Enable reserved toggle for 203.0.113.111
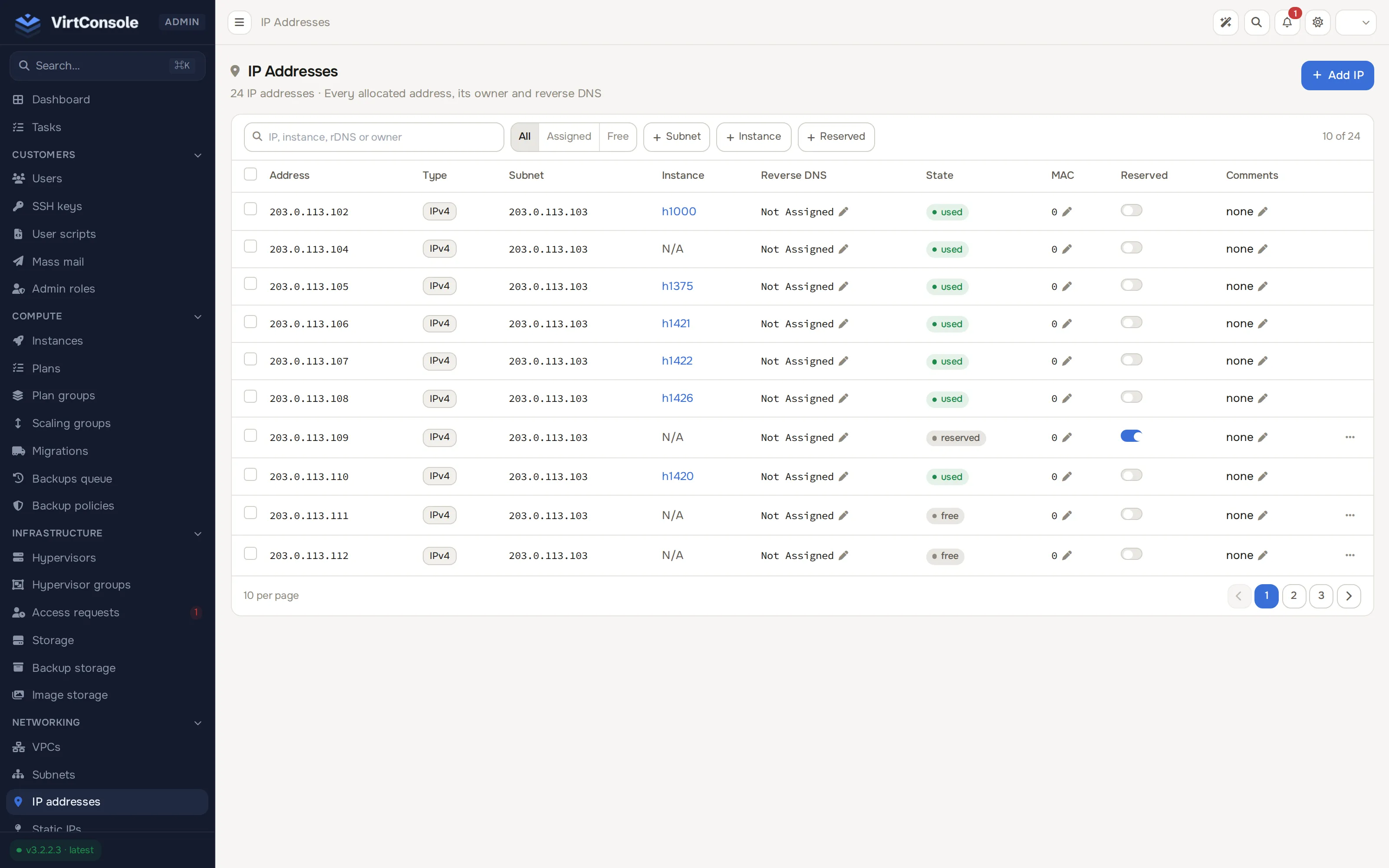This screenshot has width=1389, height=868. click(1131, 514)
